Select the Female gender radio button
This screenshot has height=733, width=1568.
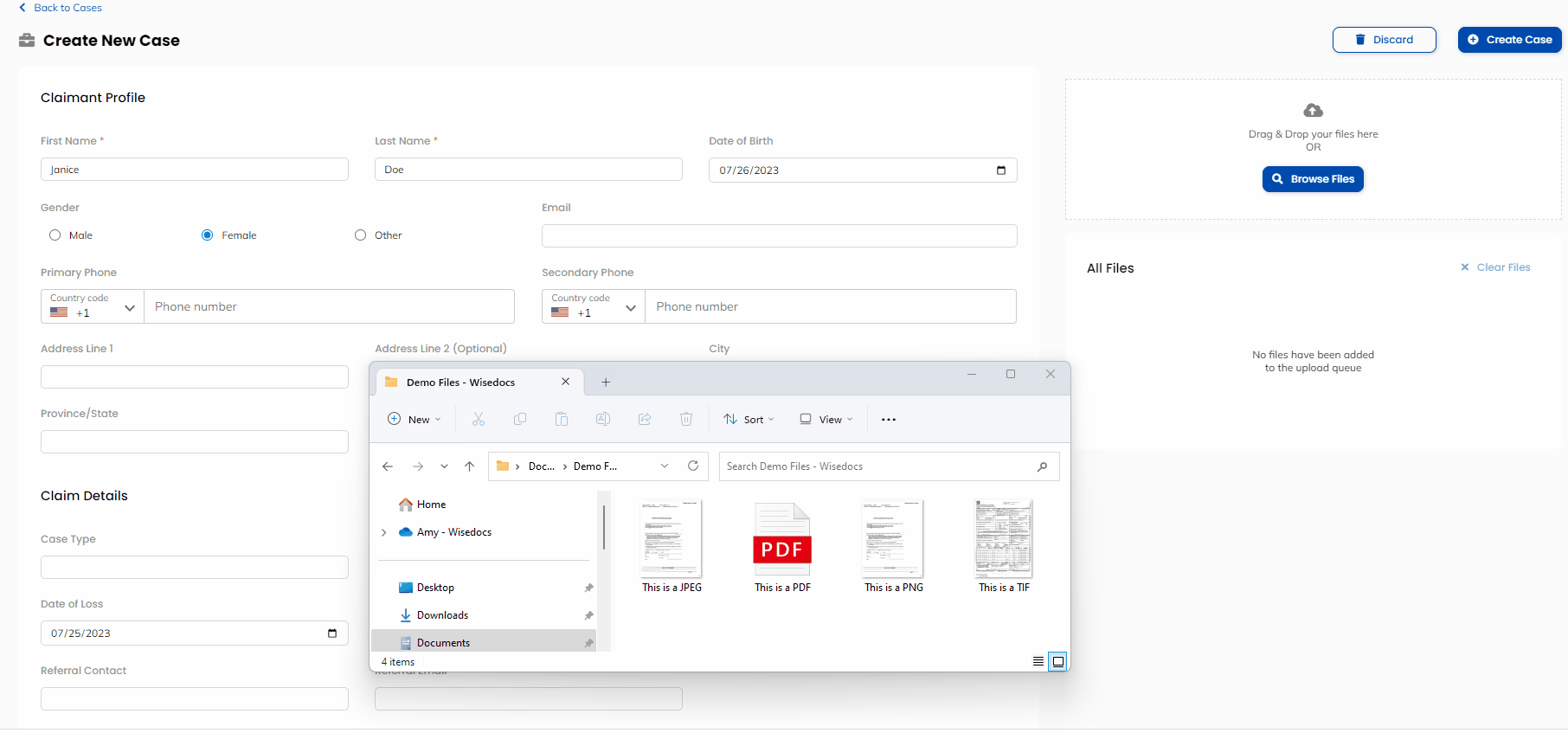(208, 235)
